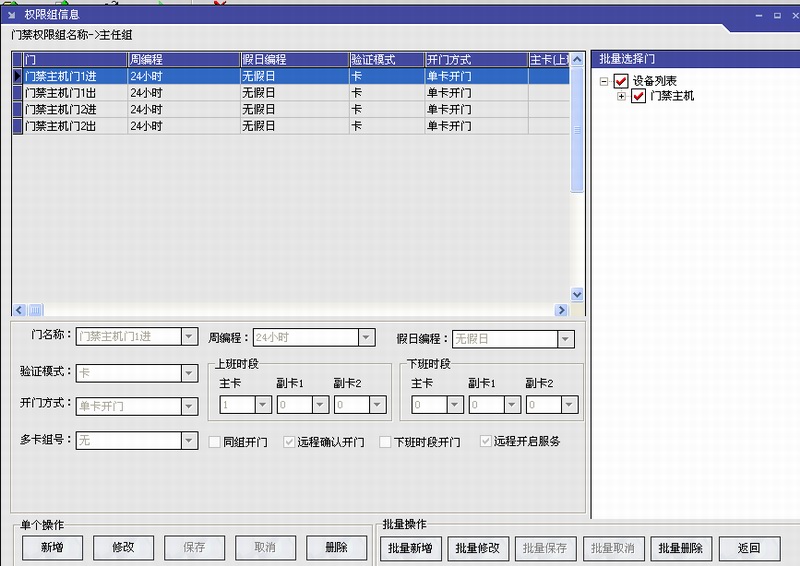Collapse the 设备列表 tree node
This screenshot has width=800, height=566.
pos(604,81)
